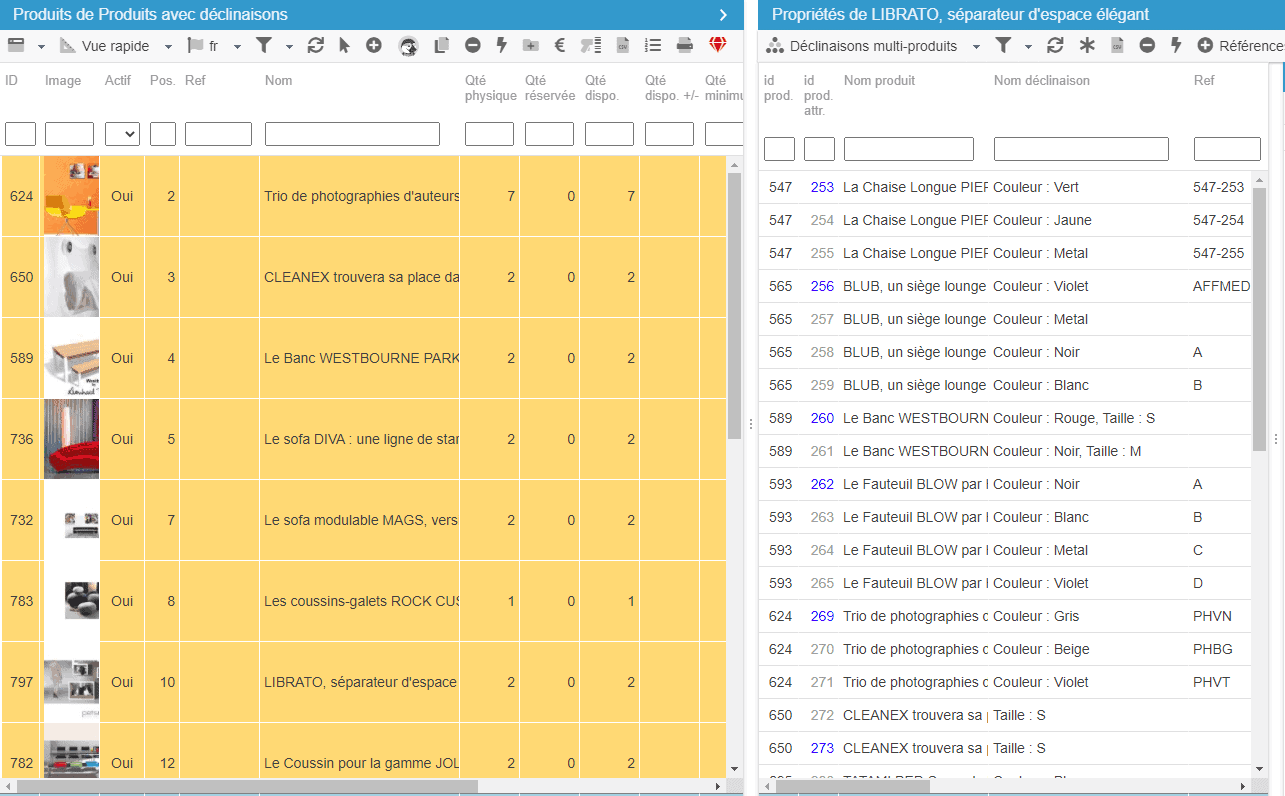Select the LIBRATO séparateur d'espace product row
Screen dimensions: 1285x796
coord(360,682)
